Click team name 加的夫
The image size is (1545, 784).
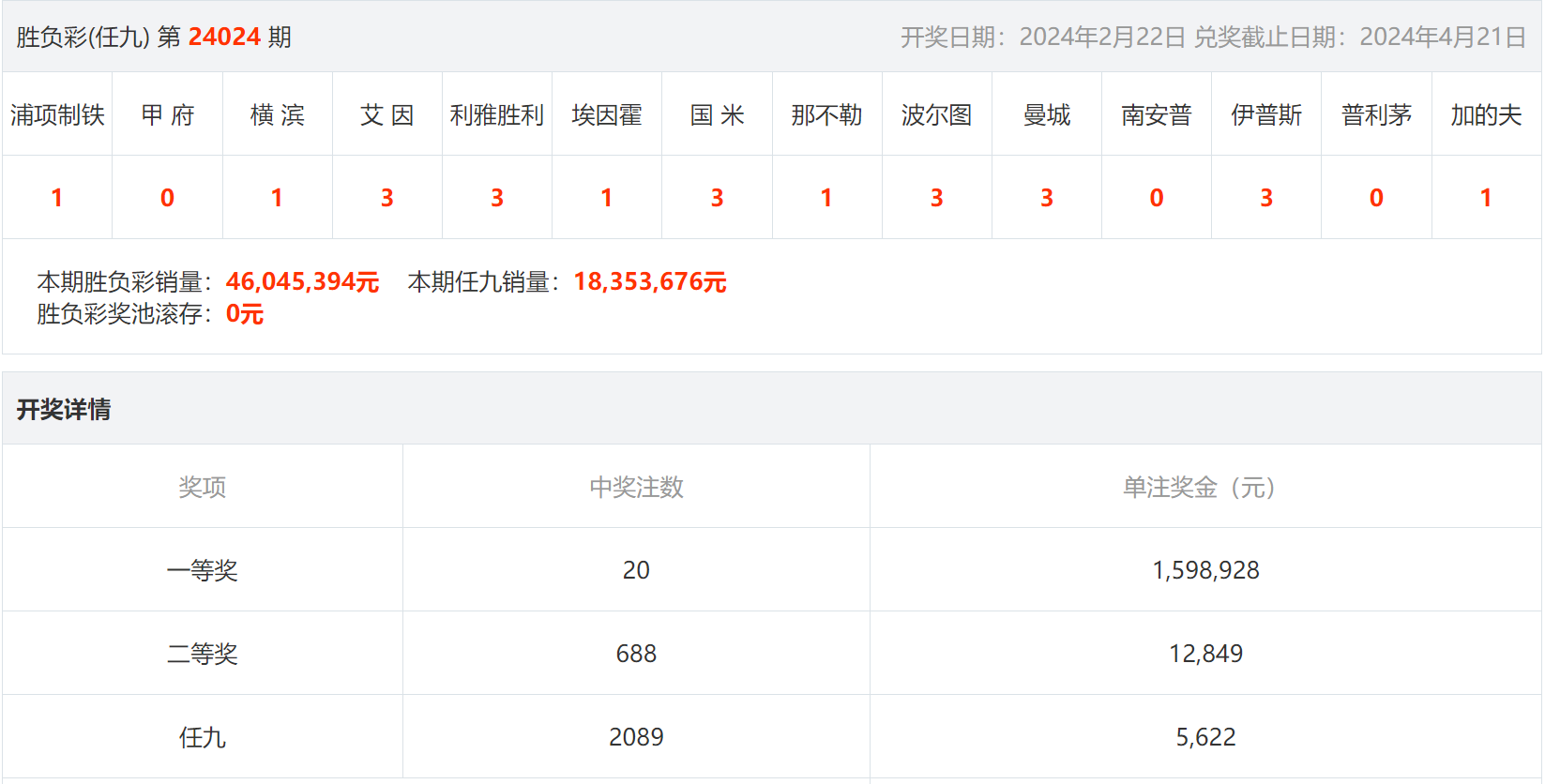[1486, 114]
